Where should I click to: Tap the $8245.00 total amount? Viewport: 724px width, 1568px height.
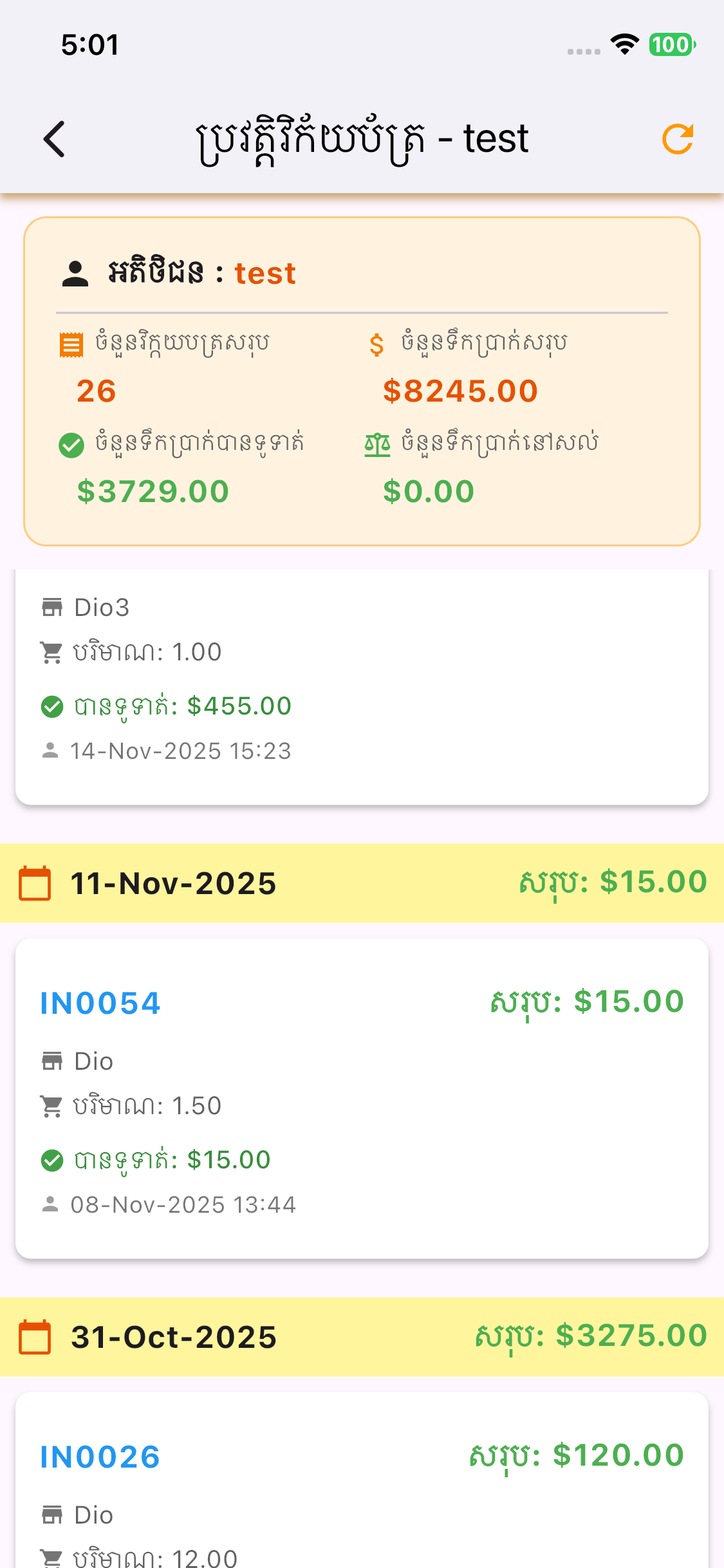[x=460, y=391]
